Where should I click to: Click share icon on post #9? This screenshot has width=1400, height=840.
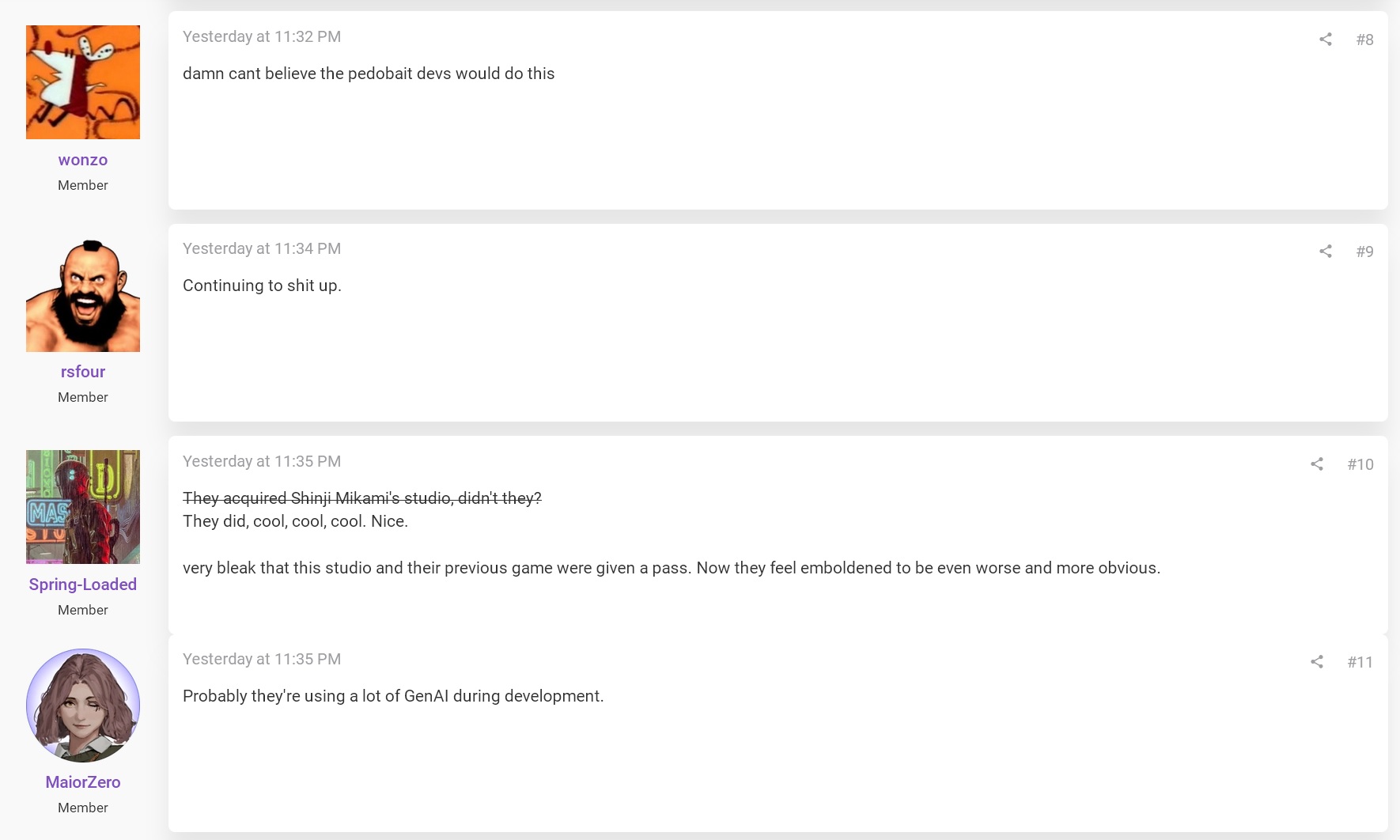pyautogui.click(x=1326, y=251)
